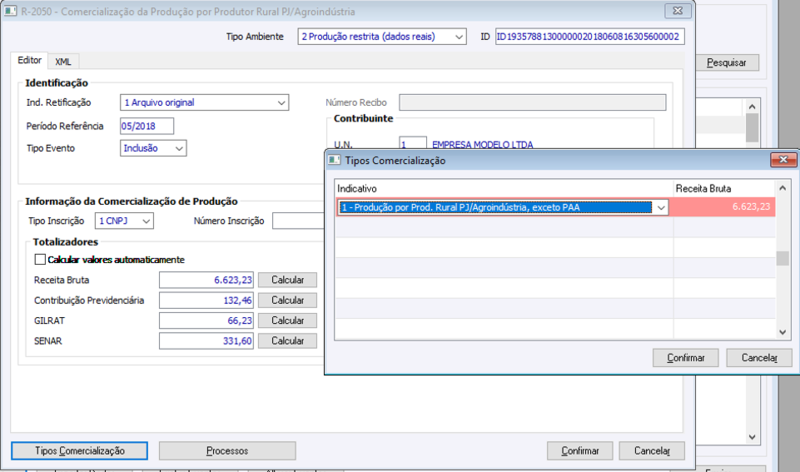
Task: Click the R-2050 window title icon
Action: click(11, 11)
